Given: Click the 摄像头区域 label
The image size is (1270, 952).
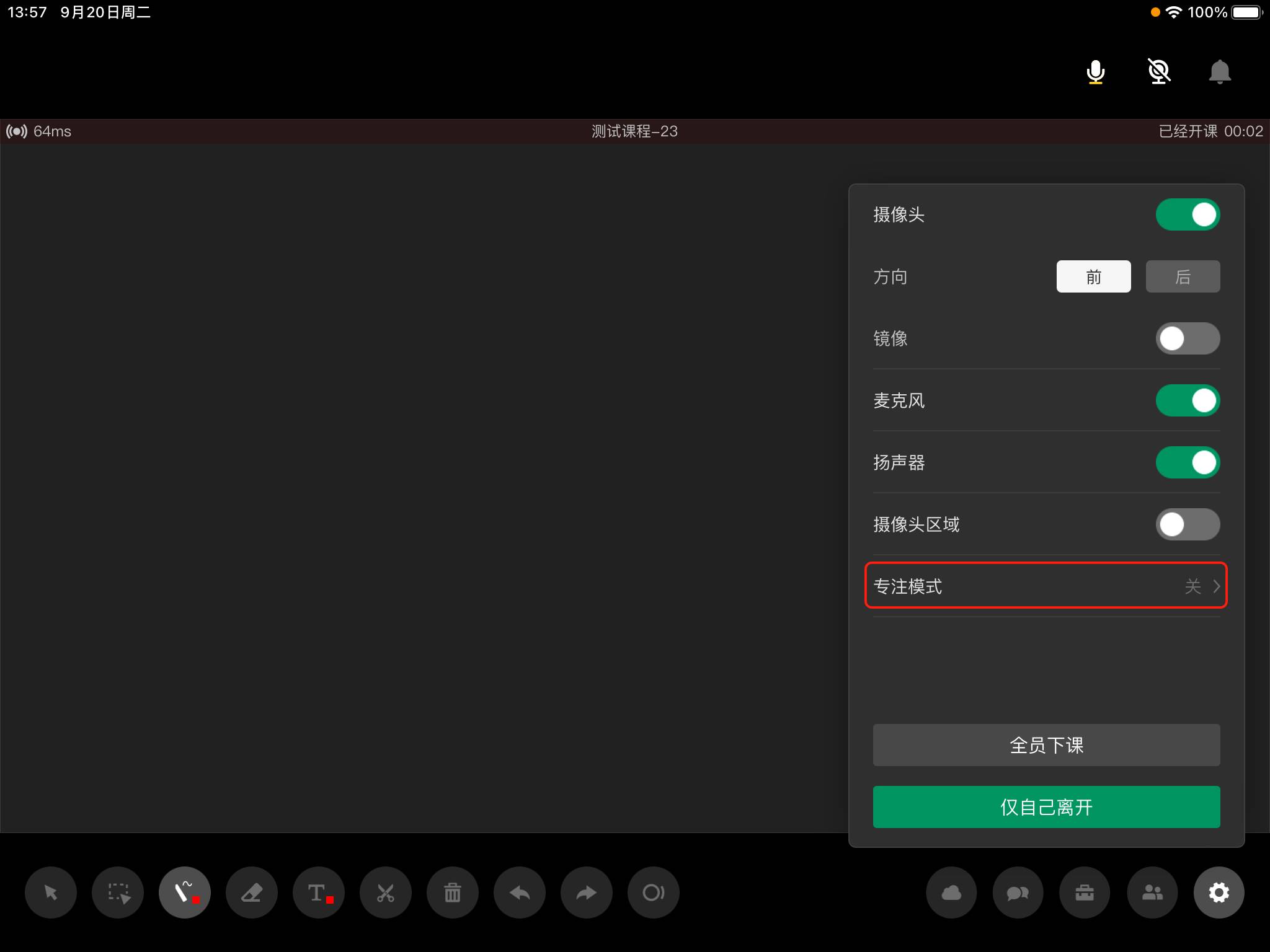Looking at the screenshot, I should click(917, 524).
